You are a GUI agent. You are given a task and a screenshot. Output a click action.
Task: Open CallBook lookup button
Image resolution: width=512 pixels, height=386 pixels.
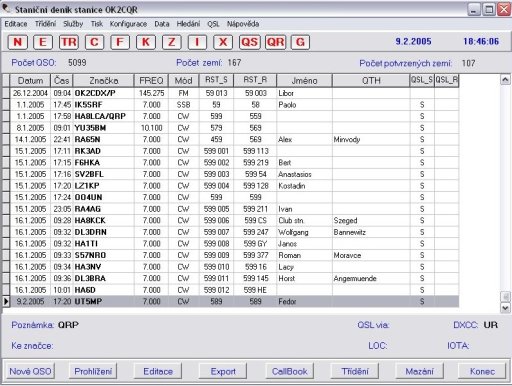pos(289,371)
